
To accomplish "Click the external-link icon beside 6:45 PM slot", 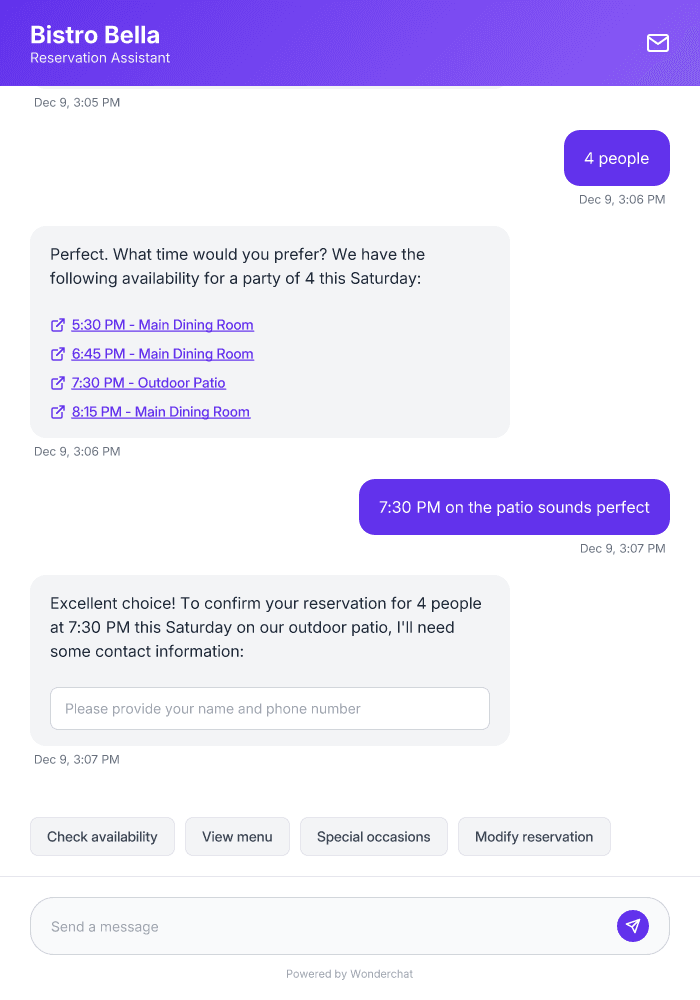I will (57, 354).
